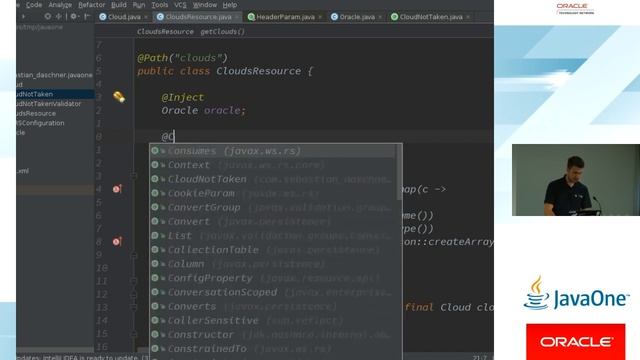Choose ConstrainedTo completion suggestion
Image resolution: width=640 pixels, height=360 pixels.
pyautogui.click(x=273, y=349)
